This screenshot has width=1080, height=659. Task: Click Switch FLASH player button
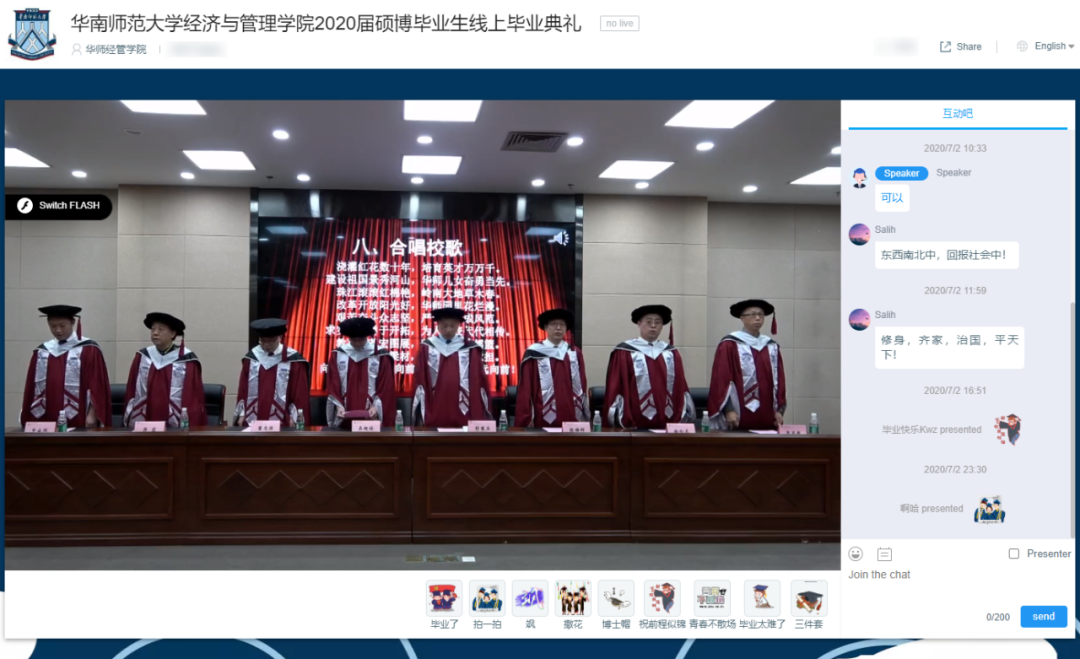(59, 206)
